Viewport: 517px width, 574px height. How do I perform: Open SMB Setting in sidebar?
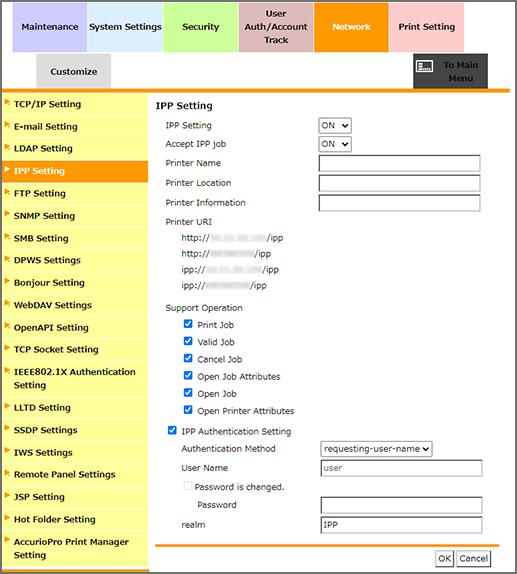(75, 238)
